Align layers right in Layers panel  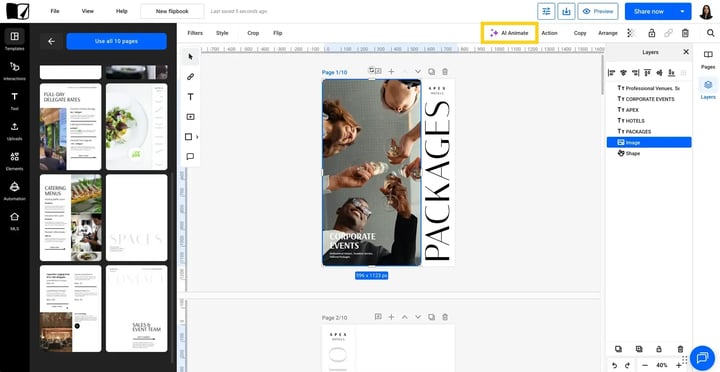click(x=636, y=73)
